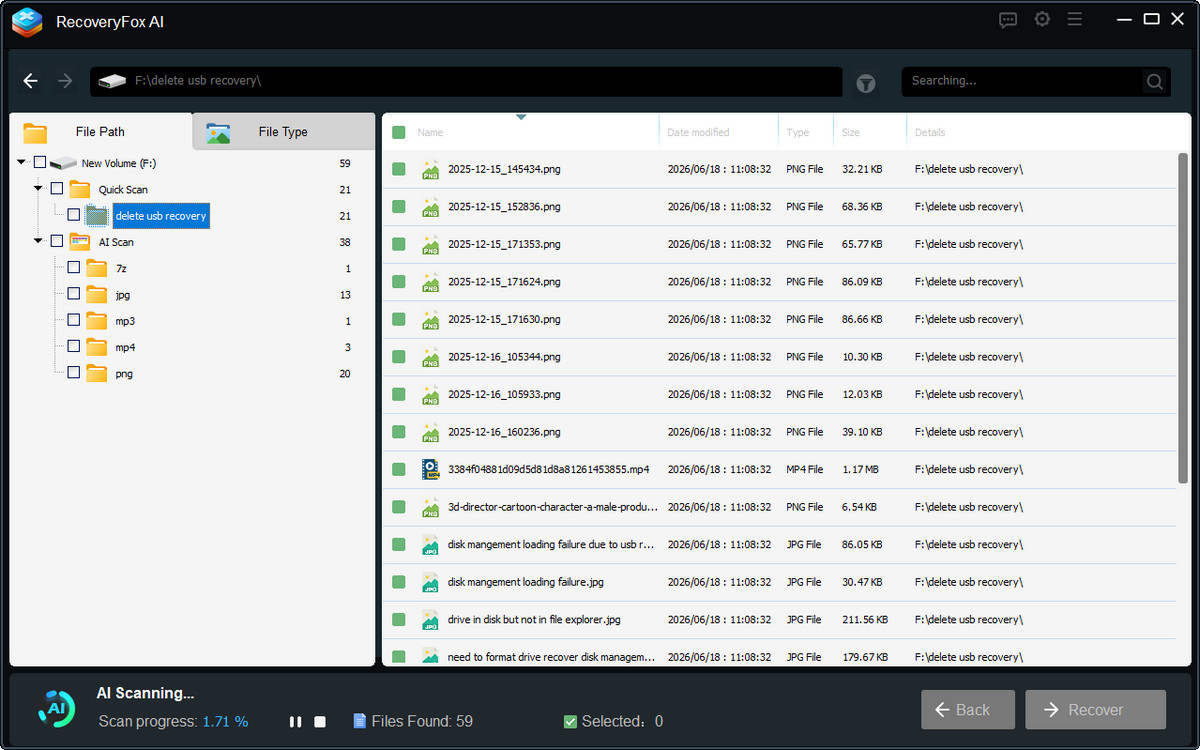Click the RecoveryFox AI logo icon

(27, 22)
